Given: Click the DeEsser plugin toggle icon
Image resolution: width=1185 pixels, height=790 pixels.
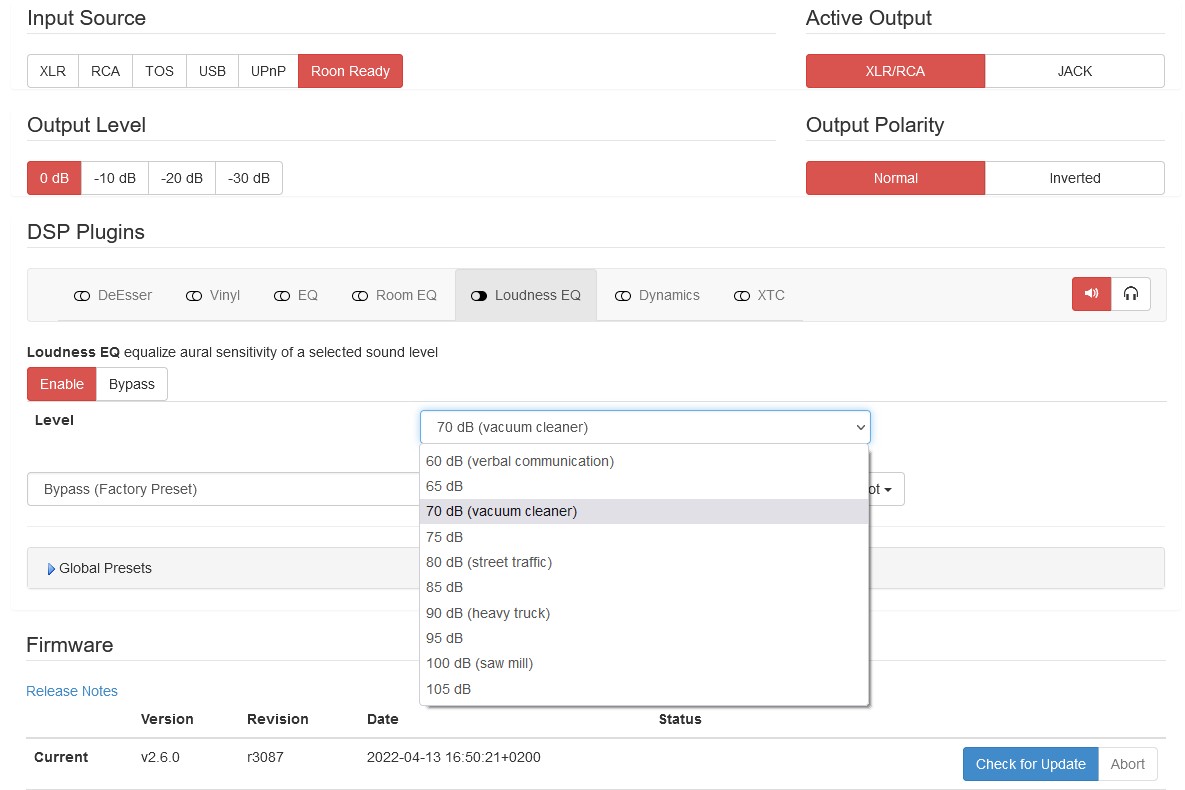Looking at the screenshot, I should point(82,296).
